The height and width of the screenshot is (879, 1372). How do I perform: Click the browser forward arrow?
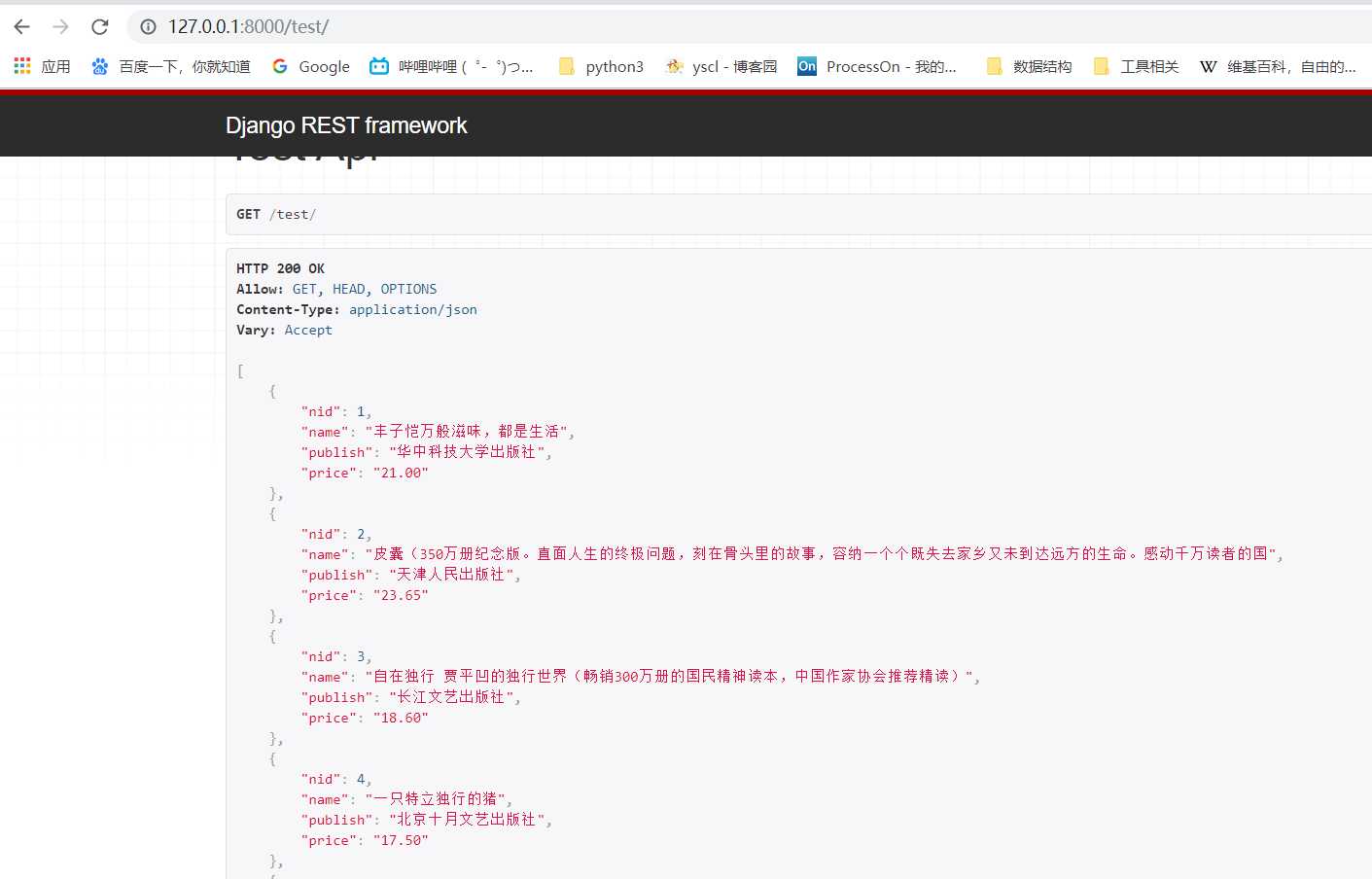pyautogui.click(x=60, y=27)
